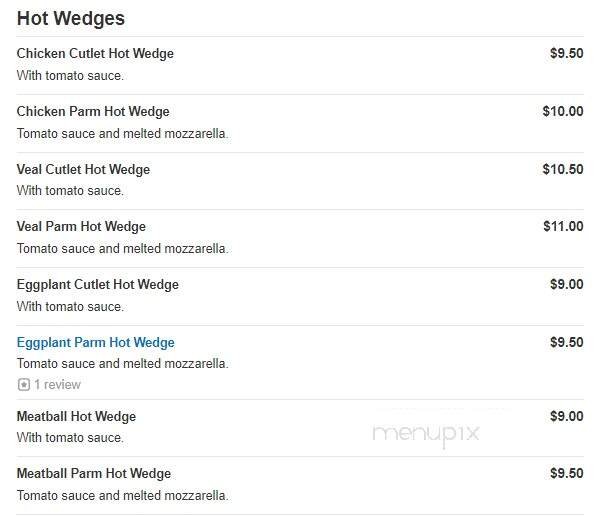Click the $11.00 Veal Parm price
Screen dimensions: 605x516
pyautogui.click(x=563, y=227)
